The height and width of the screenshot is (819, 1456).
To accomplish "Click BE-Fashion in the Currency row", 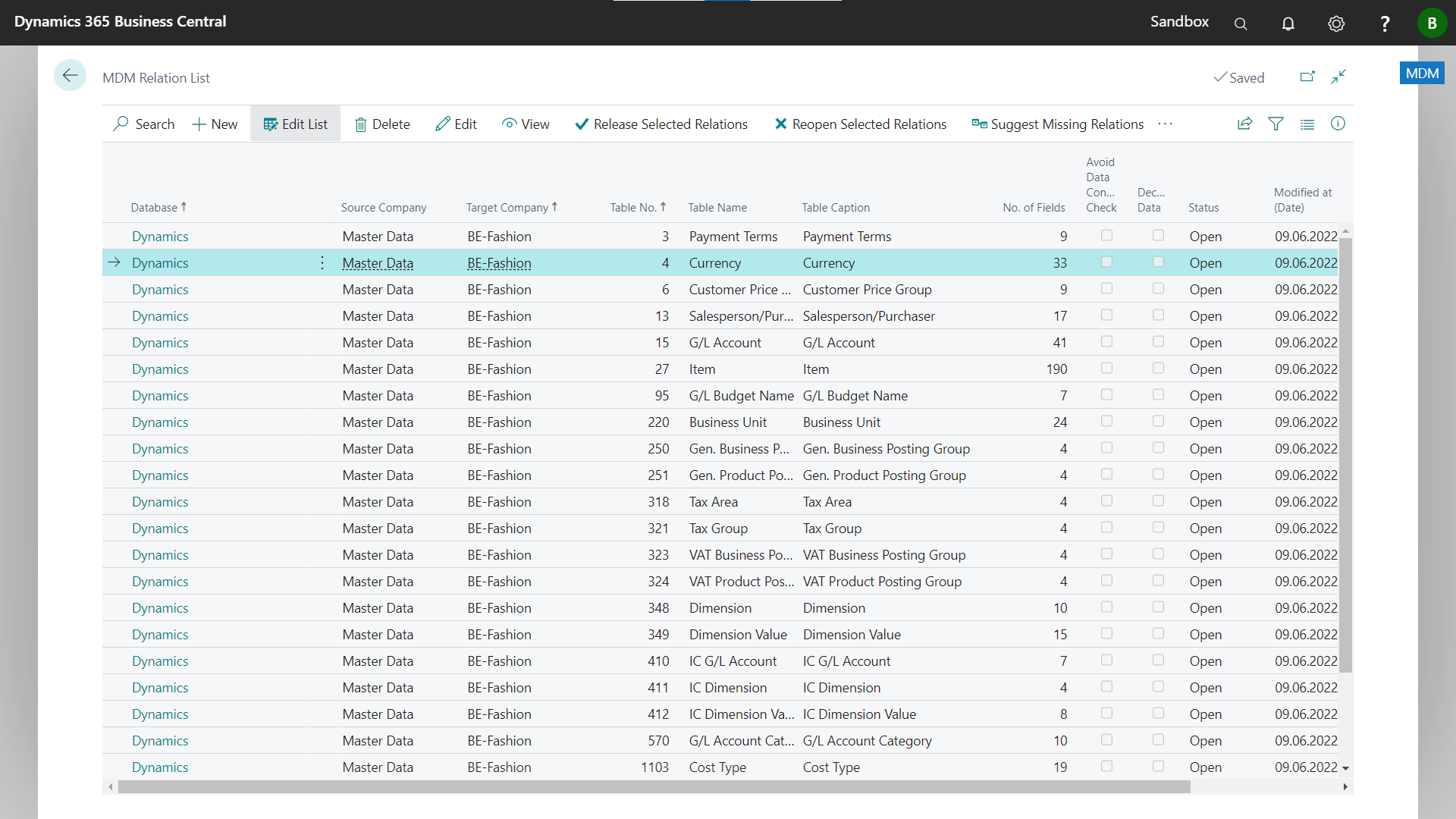I will click(x=499, y=262).
